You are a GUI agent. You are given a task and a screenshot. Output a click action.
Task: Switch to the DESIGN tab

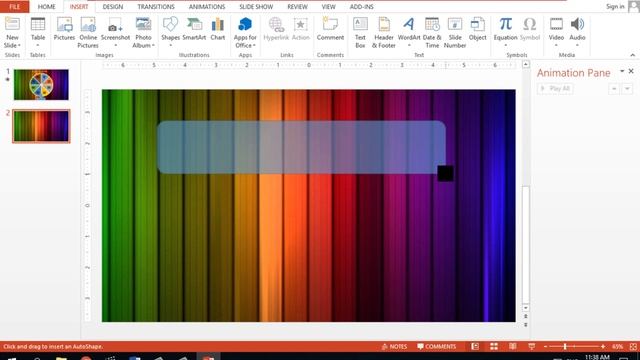click(113, 7)
